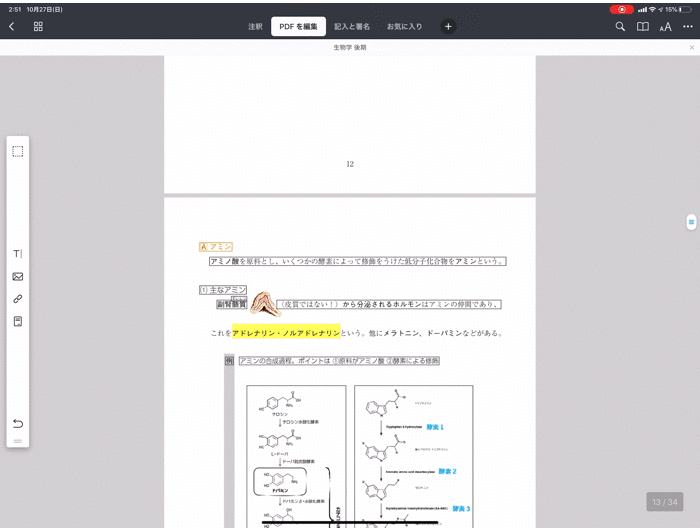The height and width of the screenshot is (530, 700).
Task: Select the 例 label box
Action: point(229,360)
